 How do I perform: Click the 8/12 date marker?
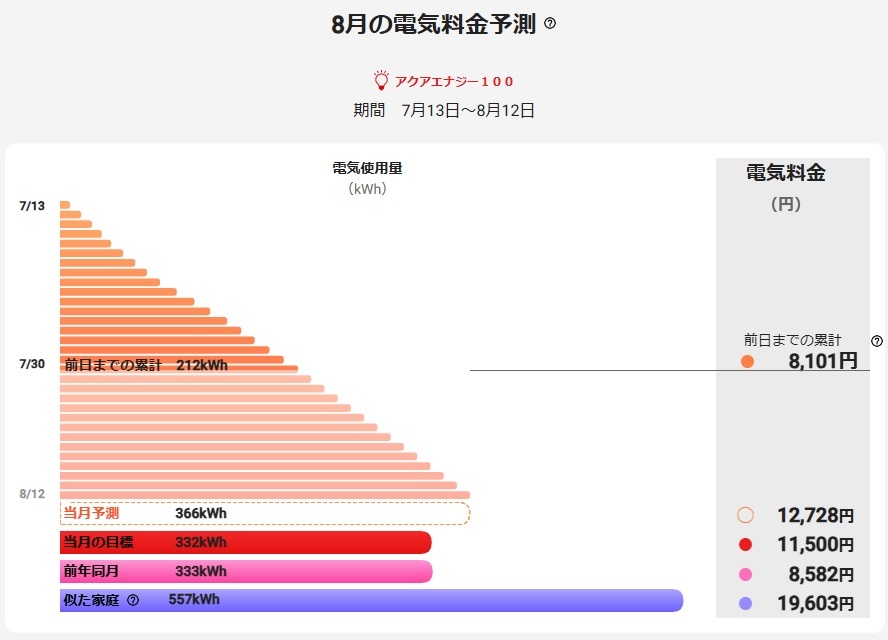[32, 494]
